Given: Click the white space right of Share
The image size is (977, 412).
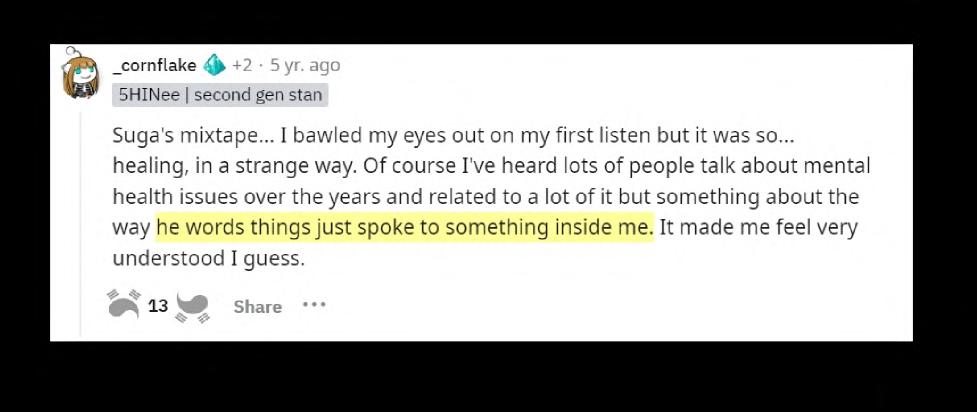Looking at the screenshot, I should coord(600,306).
